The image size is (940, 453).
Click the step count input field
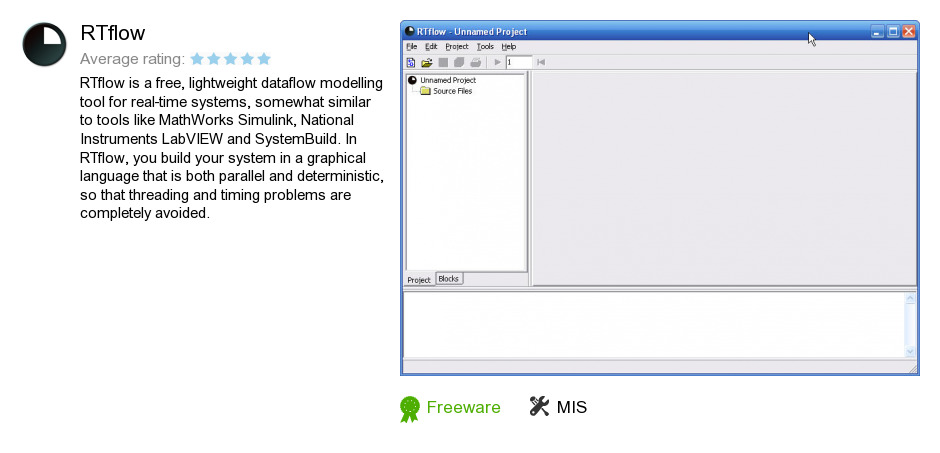click(x=519, y=62)
